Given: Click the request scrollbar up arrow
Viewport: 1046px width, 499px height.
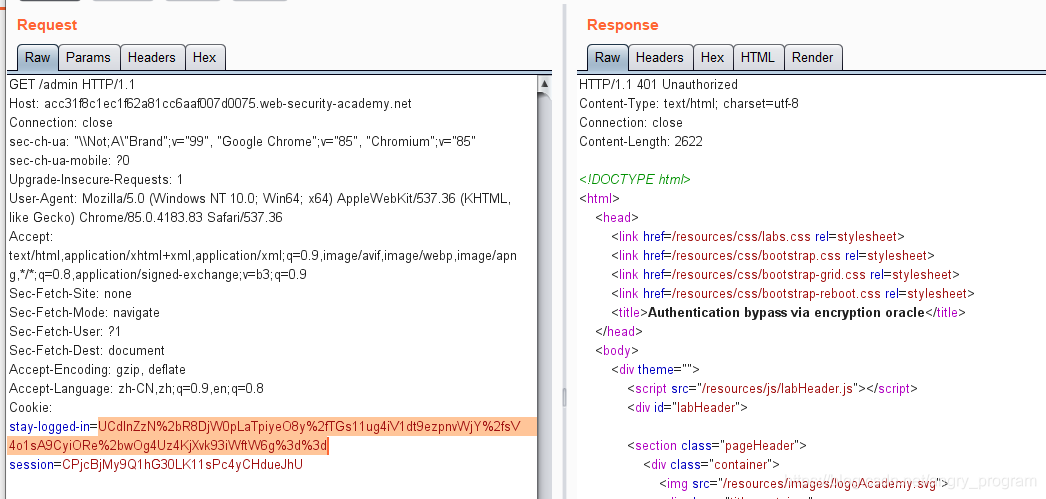Looking at the screenshot, I should pos(544,84).
